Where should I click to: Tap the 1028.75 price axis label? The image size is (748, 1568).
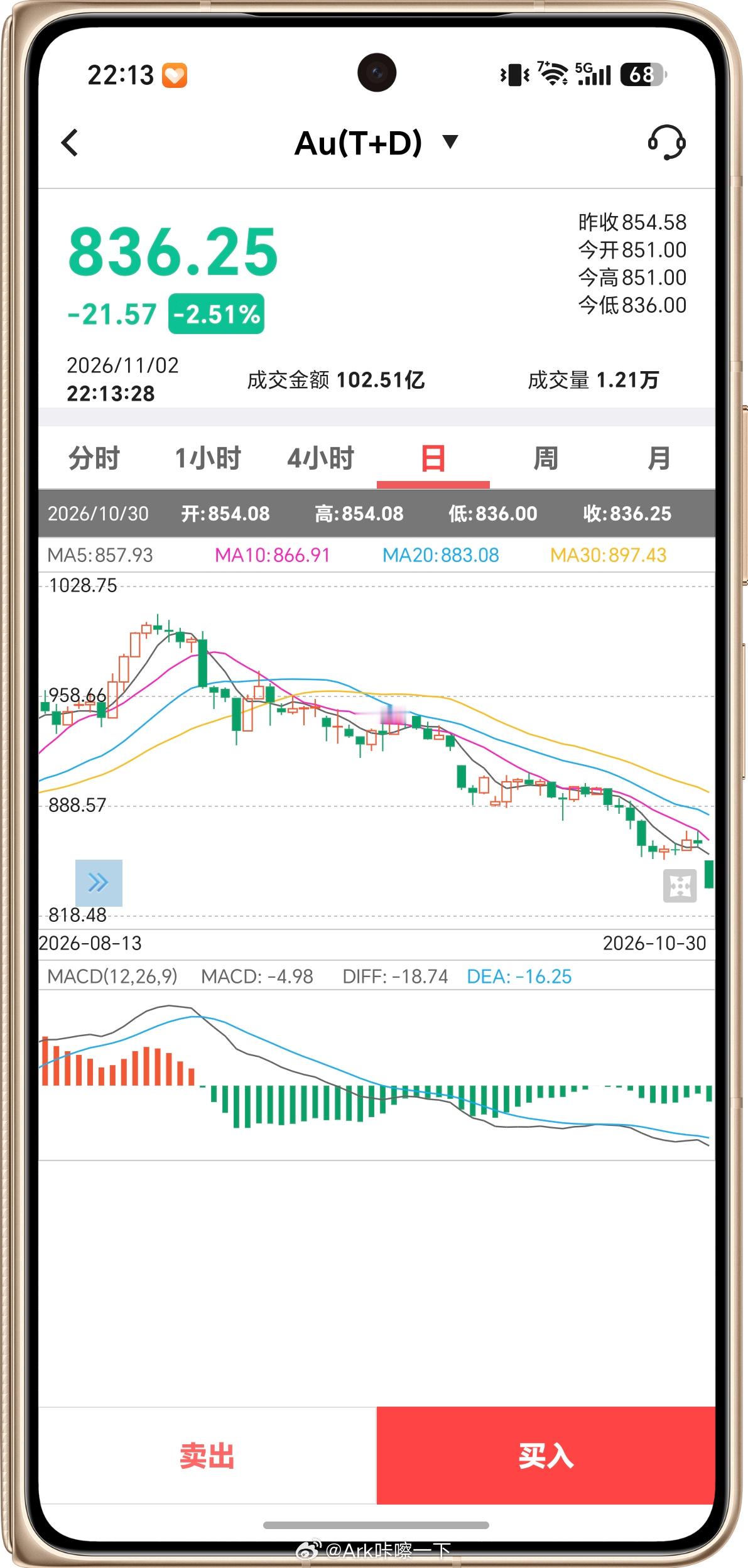pyautogui.click(x=83, y=585)
